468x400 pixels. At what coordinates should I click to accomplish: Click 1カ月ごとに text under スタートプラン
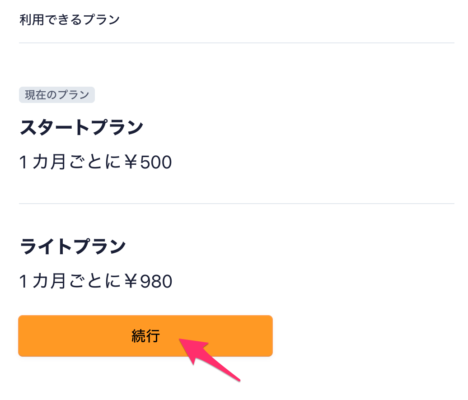pos(71,162)
